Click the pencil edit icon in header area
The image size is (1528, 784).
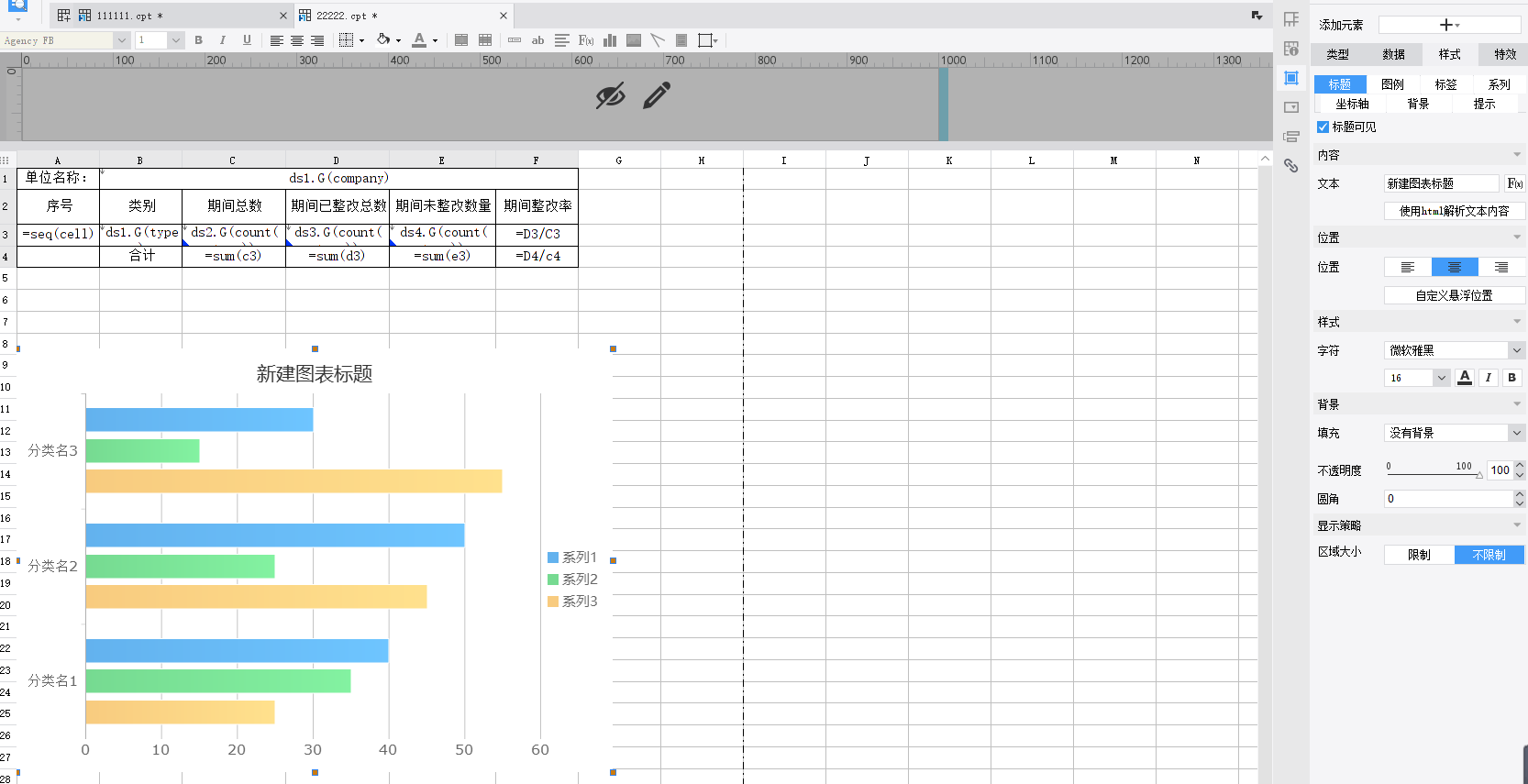[x=657, y=95]
